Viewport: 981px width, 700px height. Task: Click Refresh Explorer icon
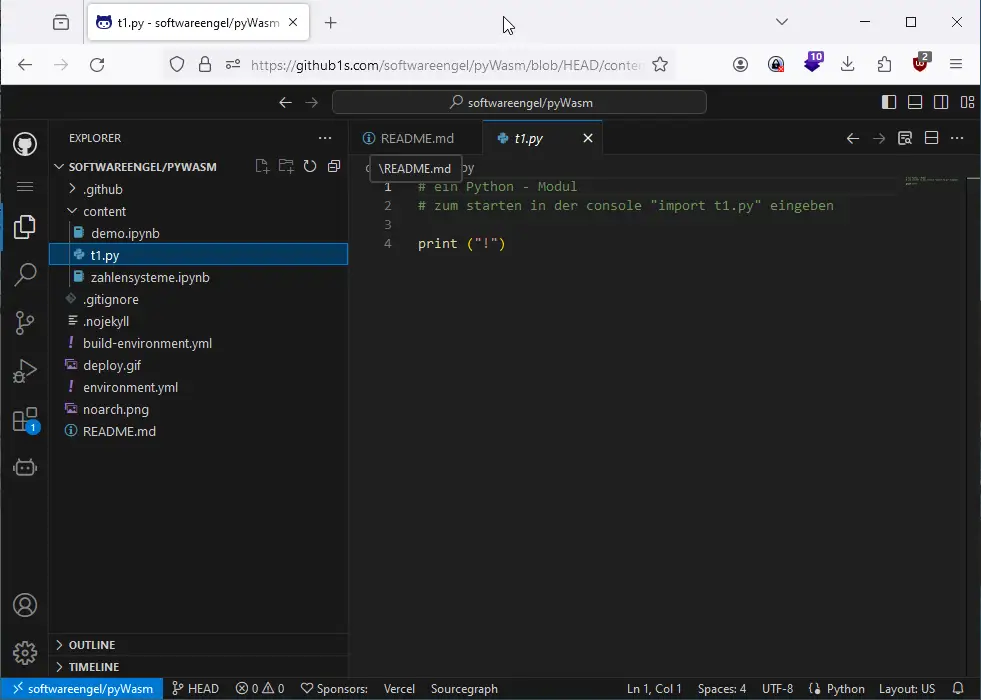[310, 167]
